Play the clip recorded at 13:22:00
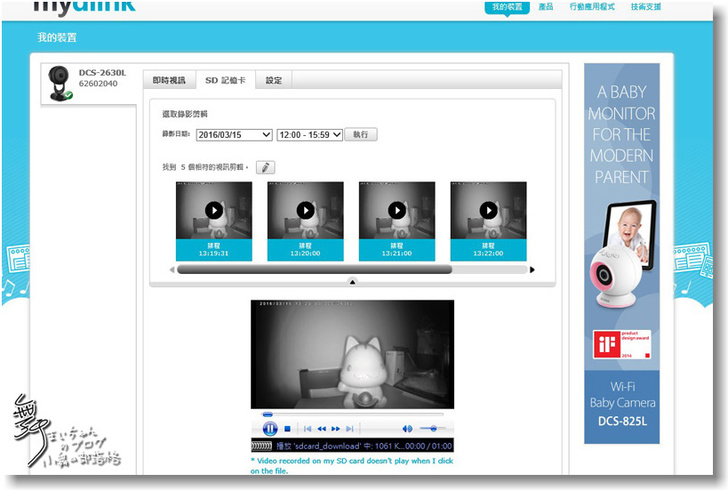Screen dimensions: 728x490 [x=488, y=210]
